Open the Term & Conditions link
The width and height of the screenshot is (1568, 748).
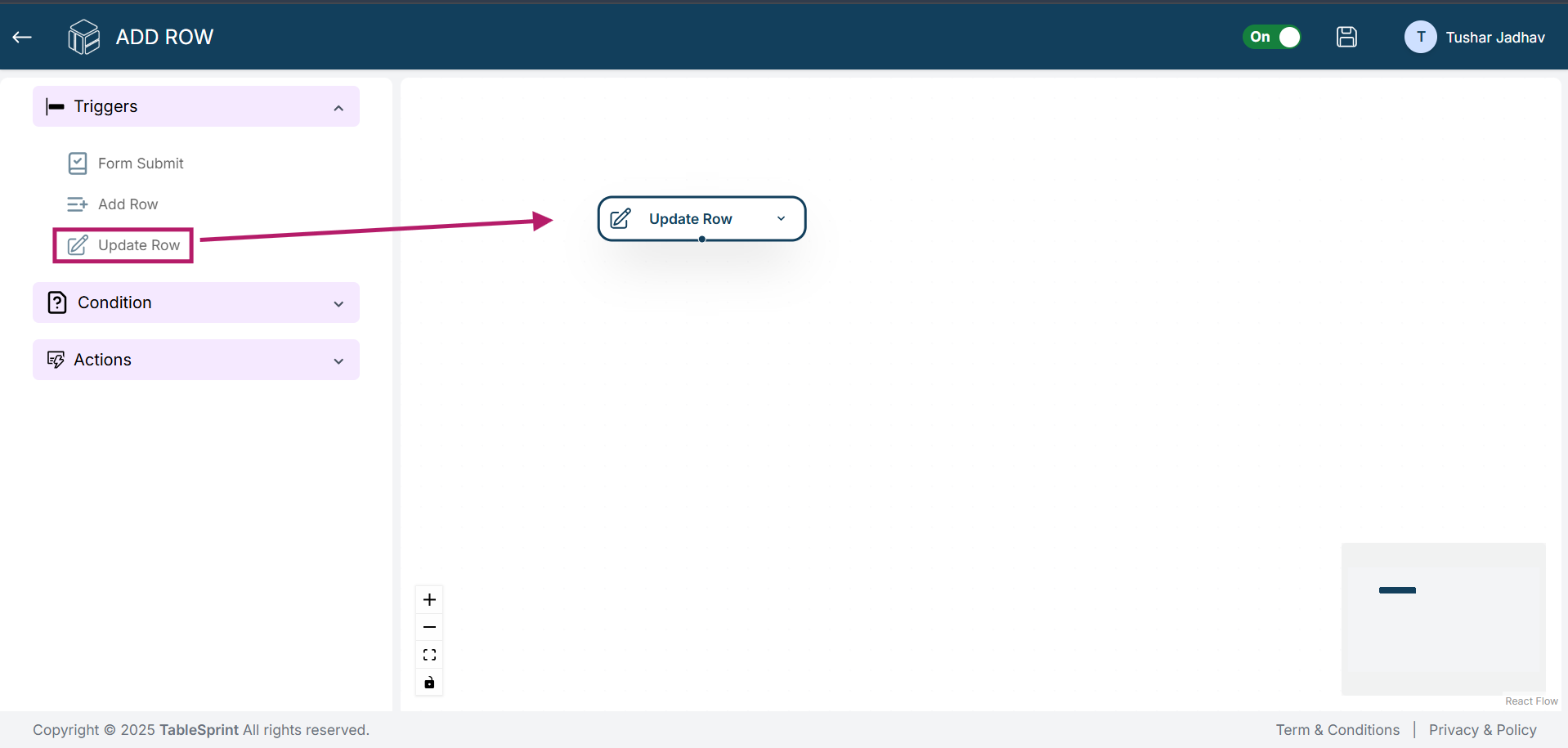(x=1337, y=730)
